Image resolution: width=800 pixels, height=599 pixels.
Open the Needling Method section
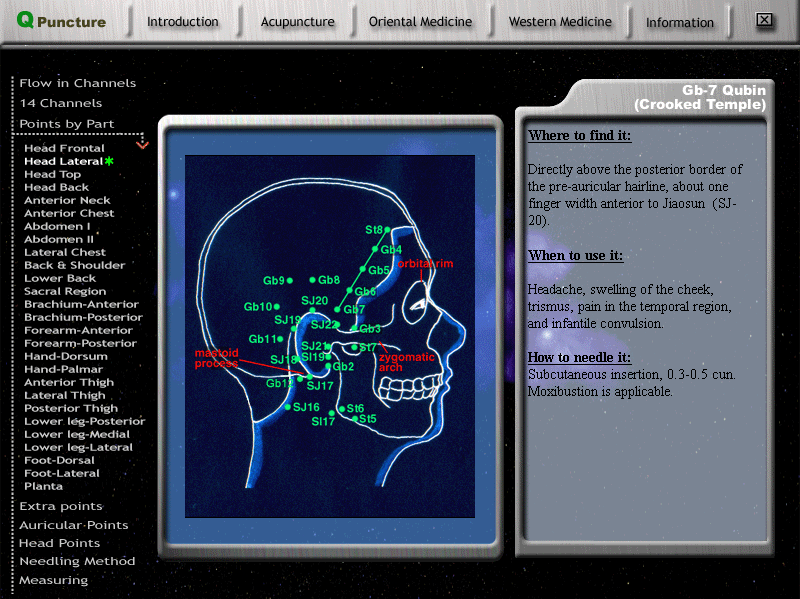pos(75,561)
